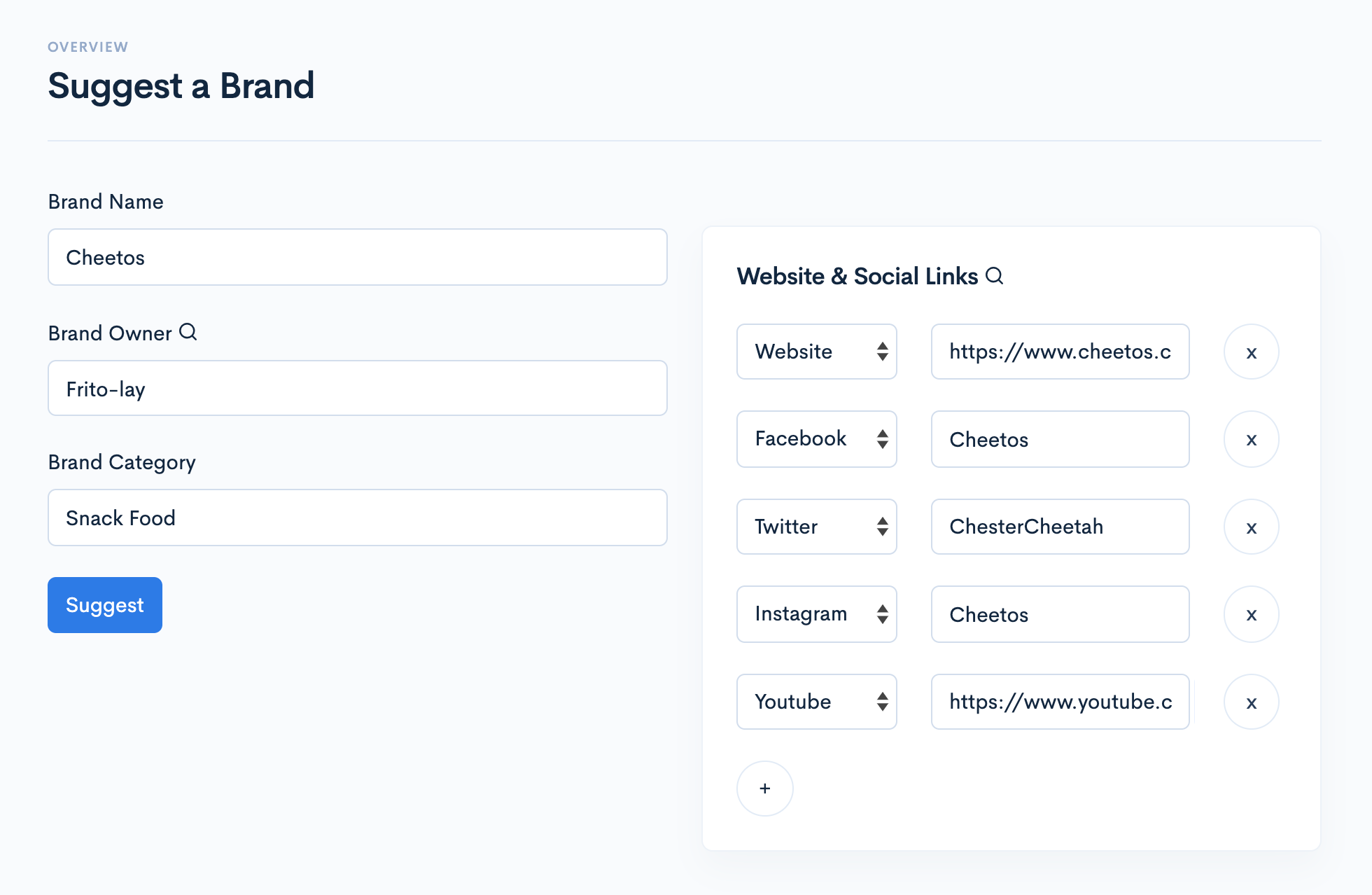Remove the Instagram link row

pos(1252,614)
